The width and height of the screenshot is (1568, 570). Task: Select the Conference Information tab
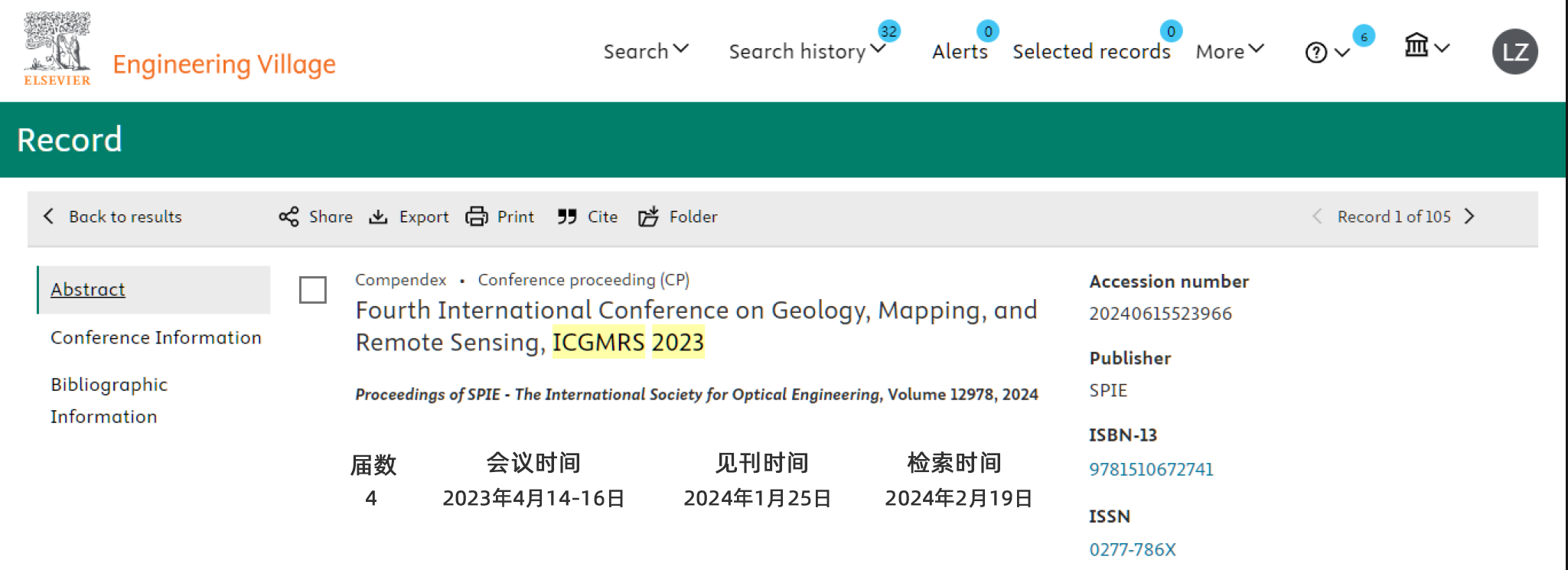(156, 337)
